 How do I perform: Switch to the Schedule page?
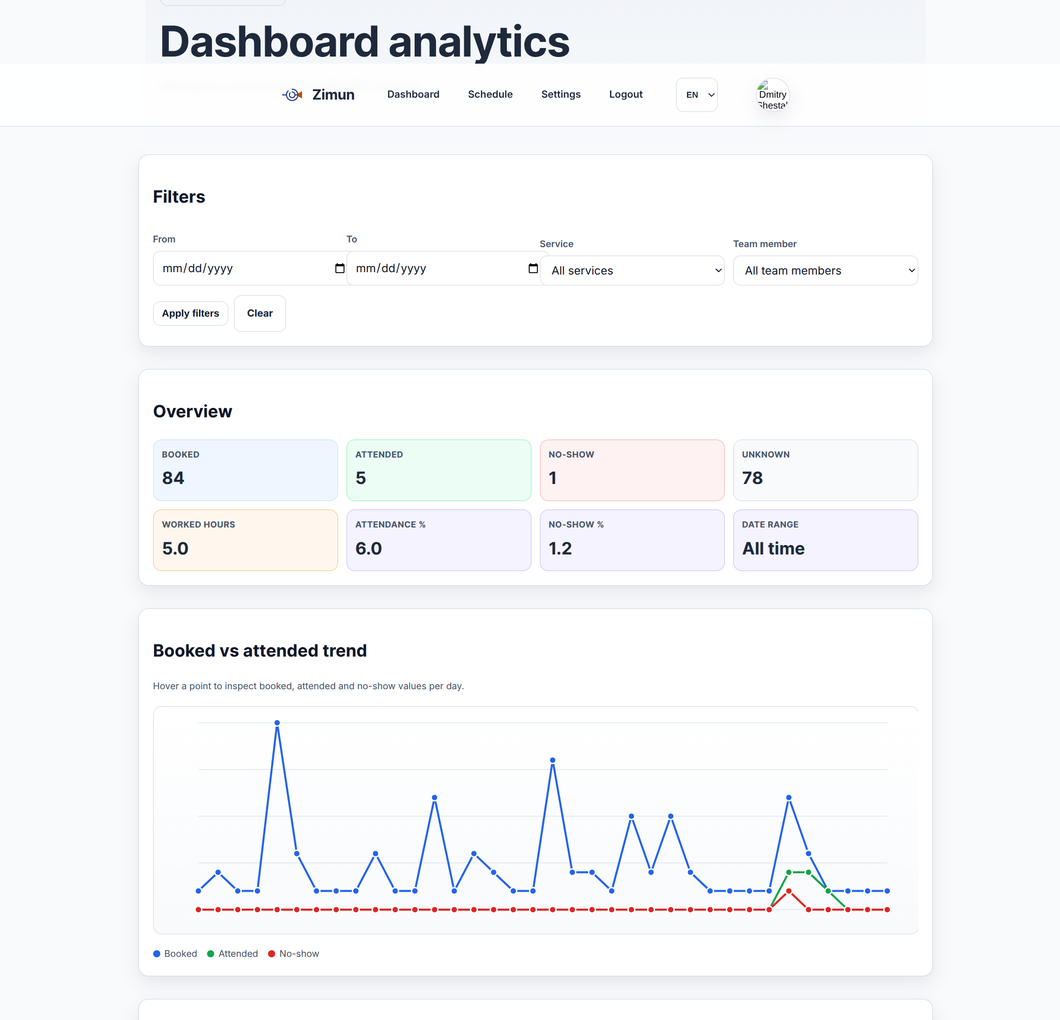490,94
